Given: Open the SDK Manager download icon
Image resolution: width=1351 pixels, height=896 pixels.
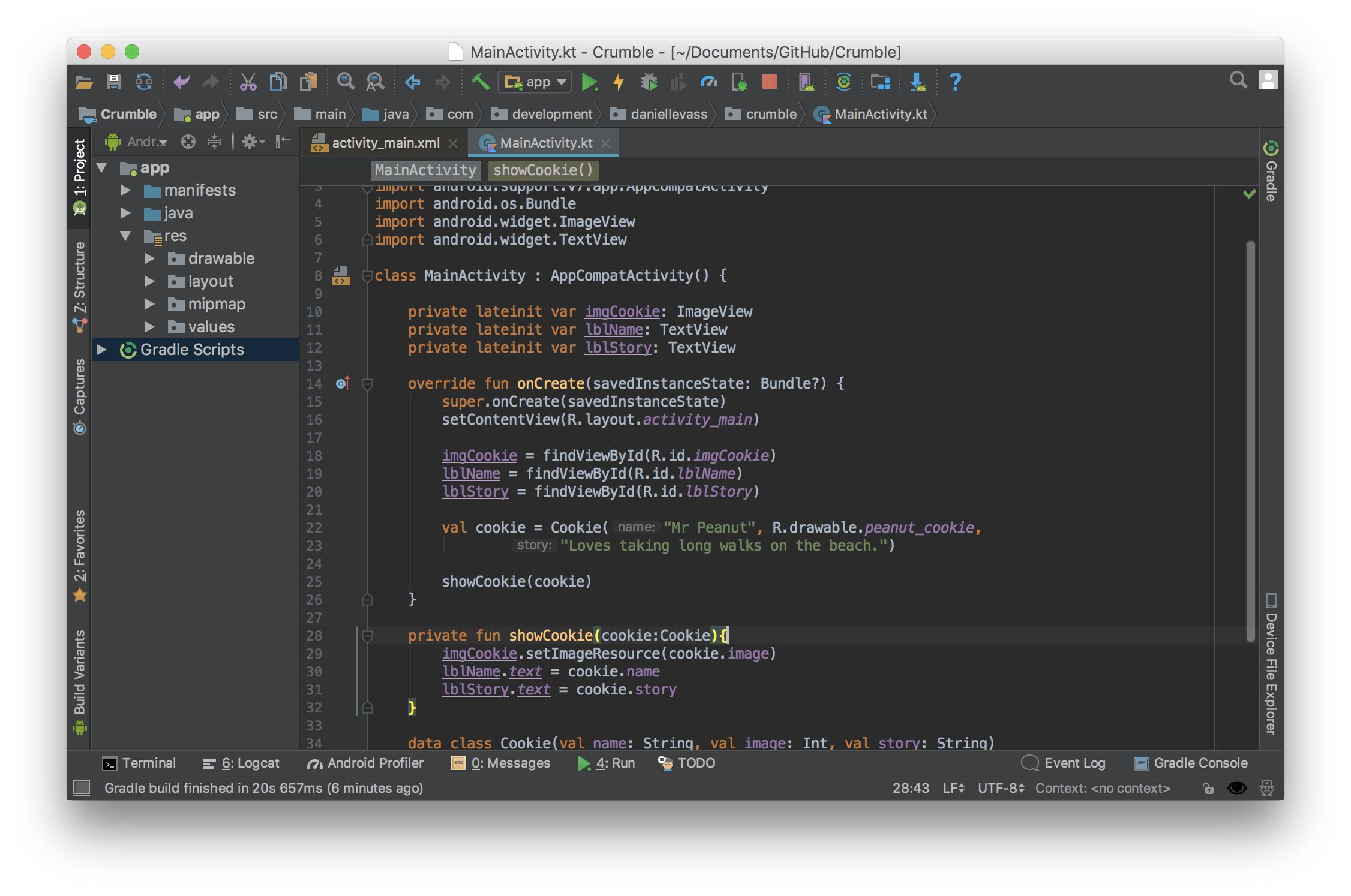Looking at the screenshot, I should 918,82.
